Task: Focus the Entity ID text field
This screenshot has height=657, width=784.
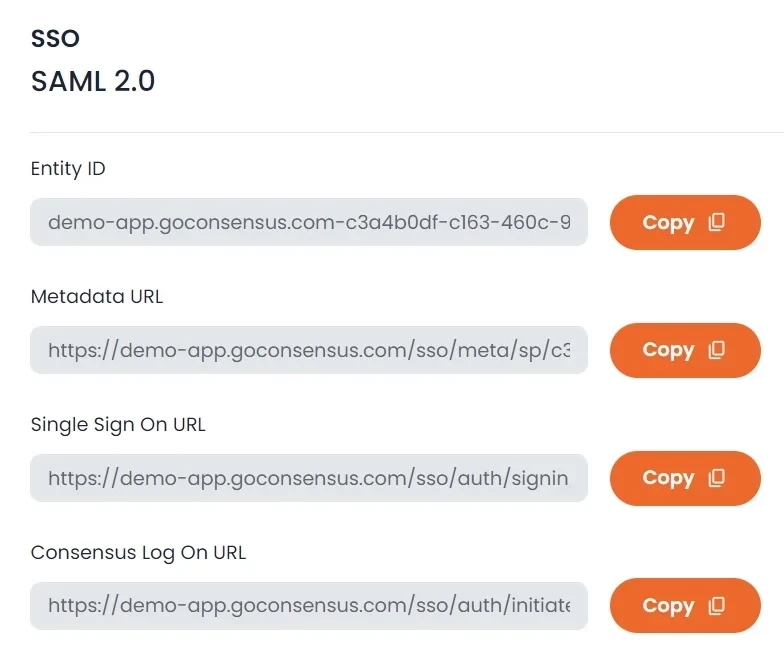Action: [308, 222]
